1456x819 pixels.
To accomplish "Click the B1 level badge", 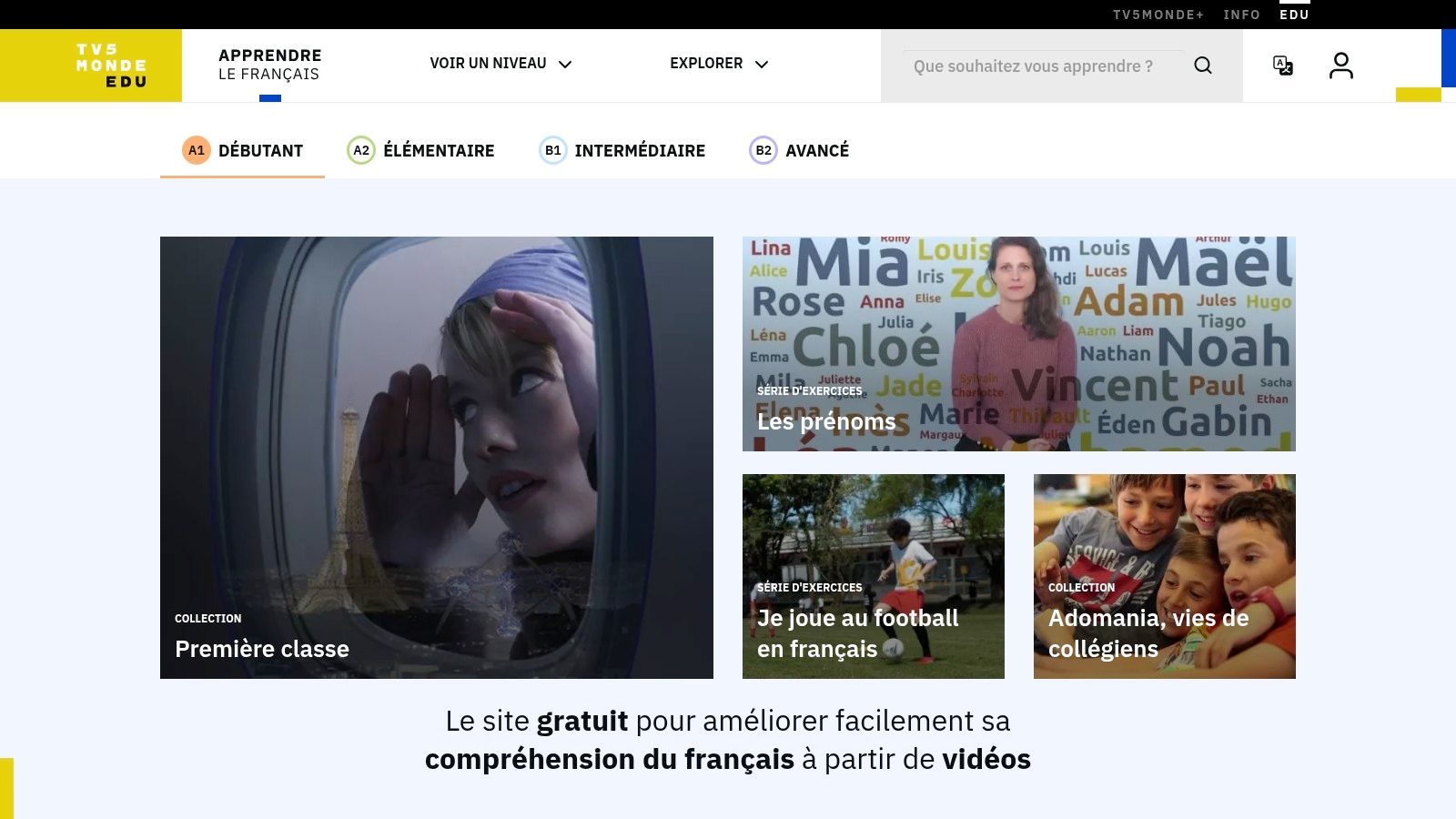I will (x=552, y=150).
